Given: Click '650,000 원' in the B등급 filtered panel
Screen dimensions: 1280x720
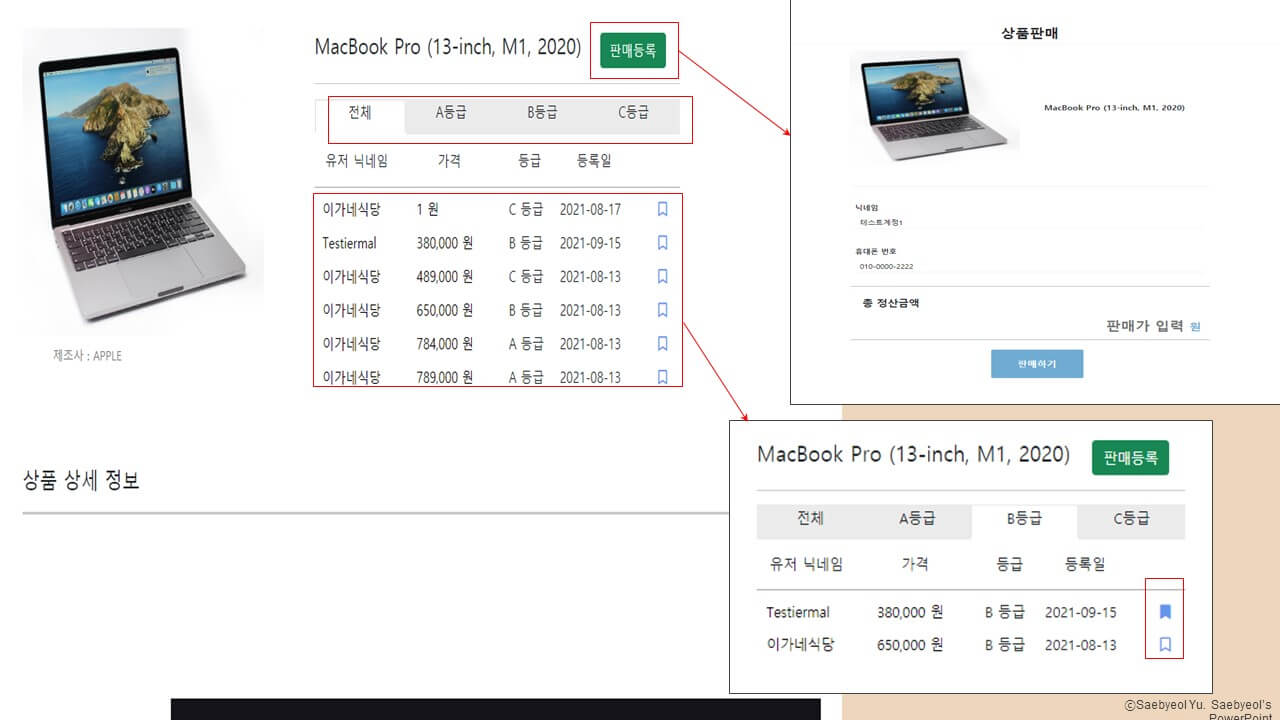Looking at the screenshot, I should click(910, 645).
